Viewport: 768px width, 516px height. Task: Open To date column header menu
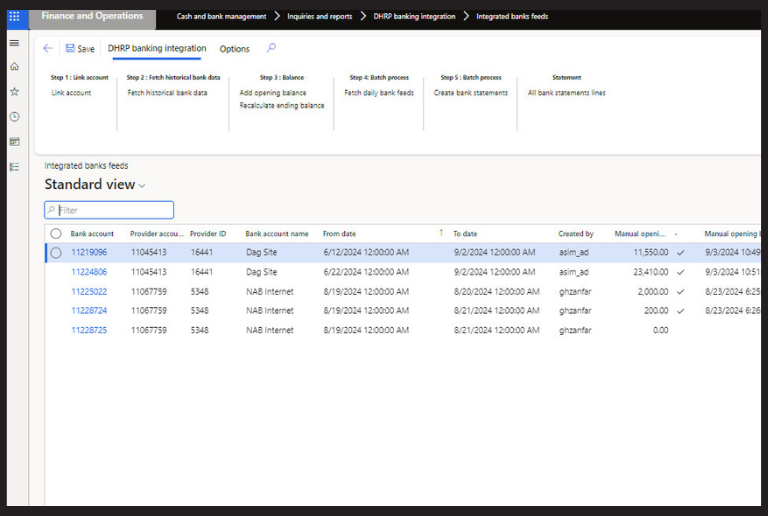(x=465, y=234)
